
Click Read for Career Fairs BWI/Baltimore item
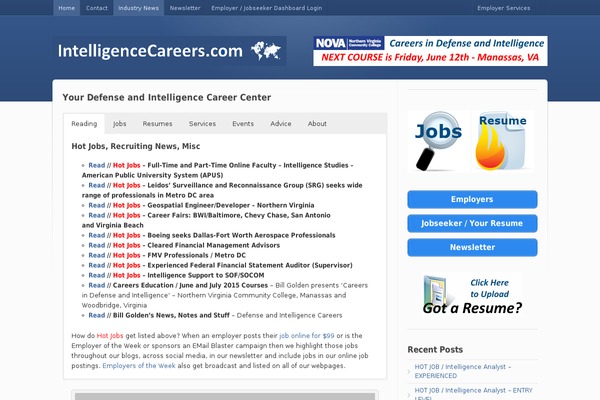[96, 215]
